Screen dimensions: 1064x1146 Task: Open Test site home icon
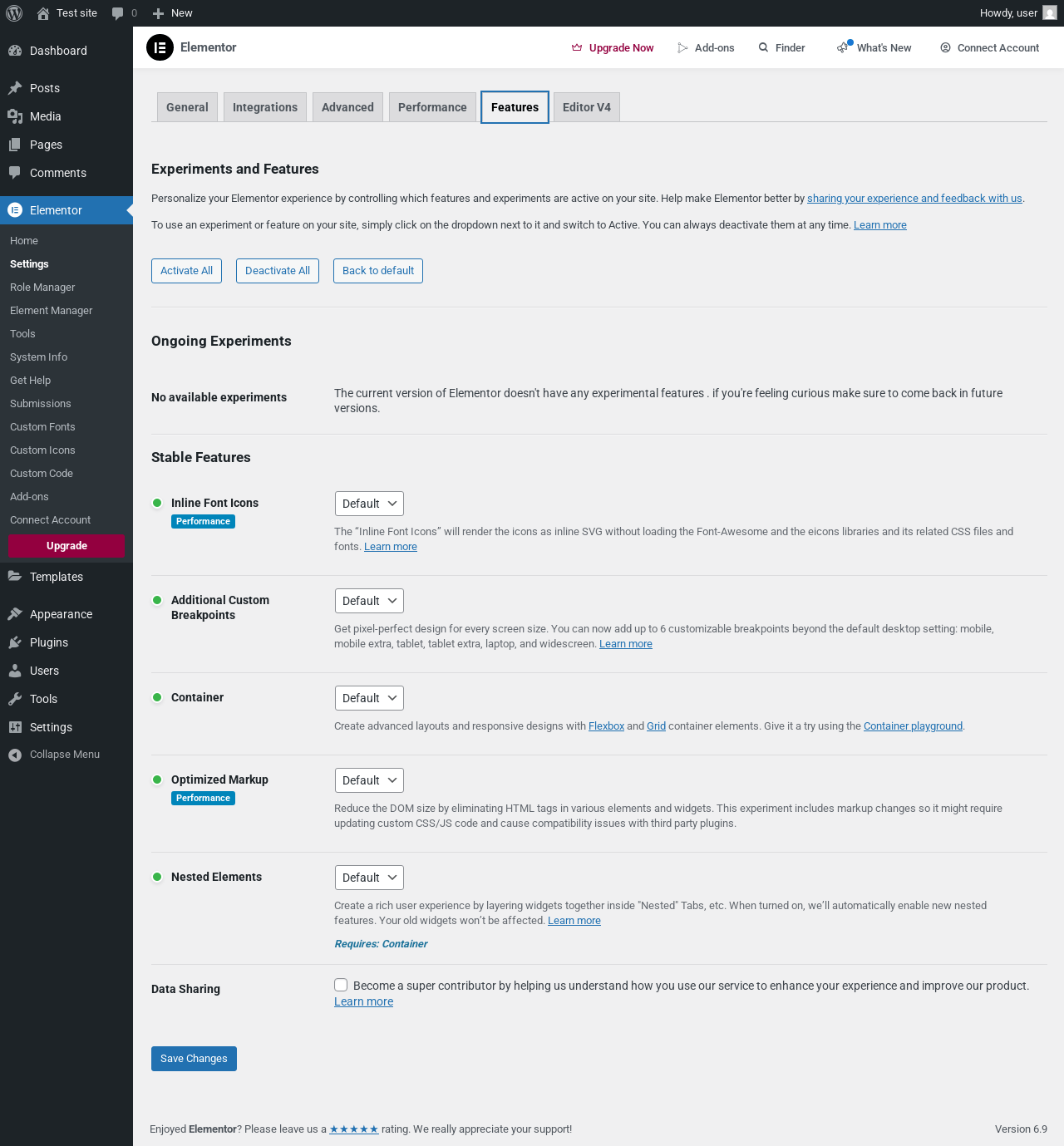tap(43, 13)
